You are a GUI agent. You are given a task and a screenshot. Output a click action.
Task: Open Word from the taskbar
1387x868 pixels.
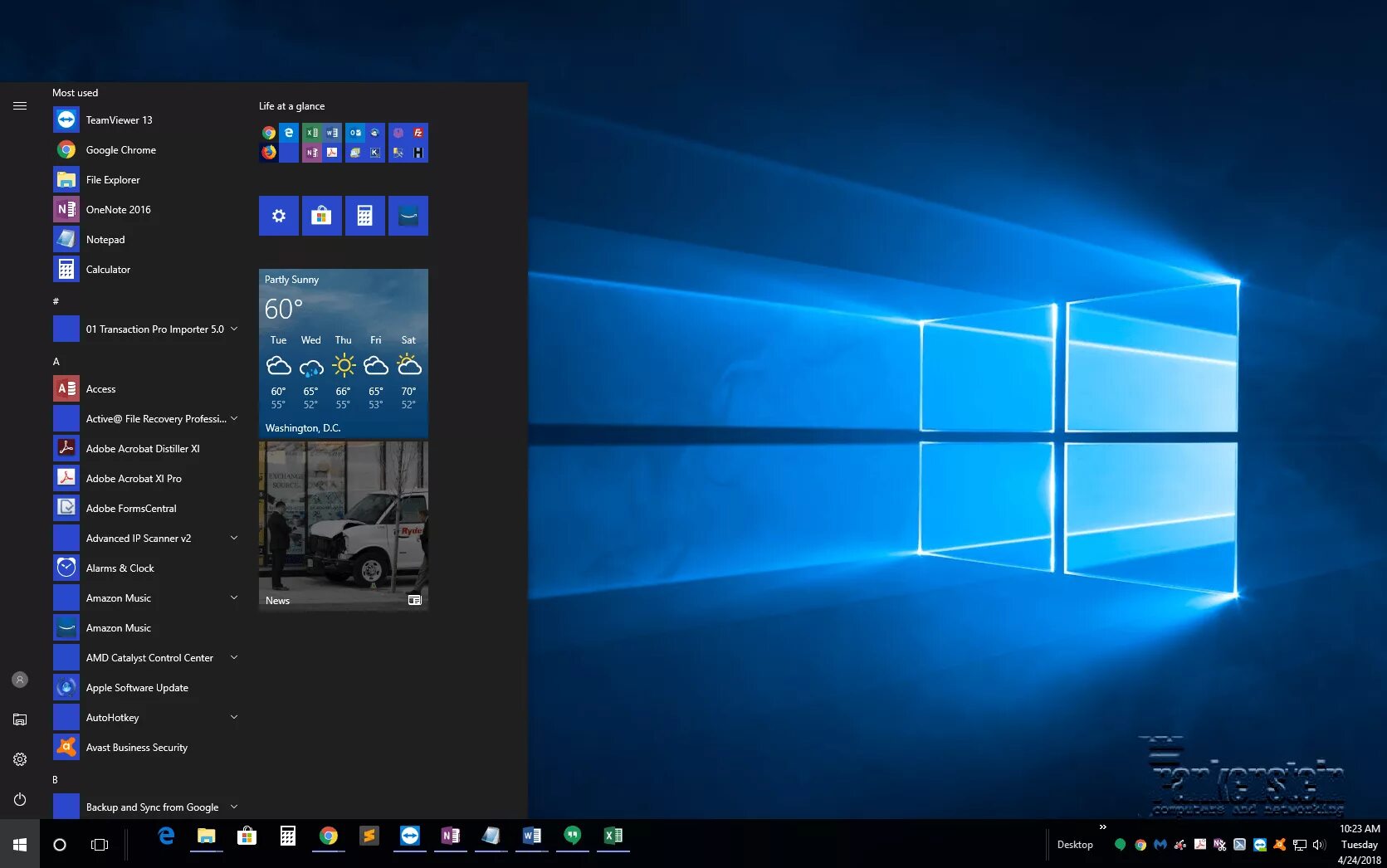click(532, 836)
